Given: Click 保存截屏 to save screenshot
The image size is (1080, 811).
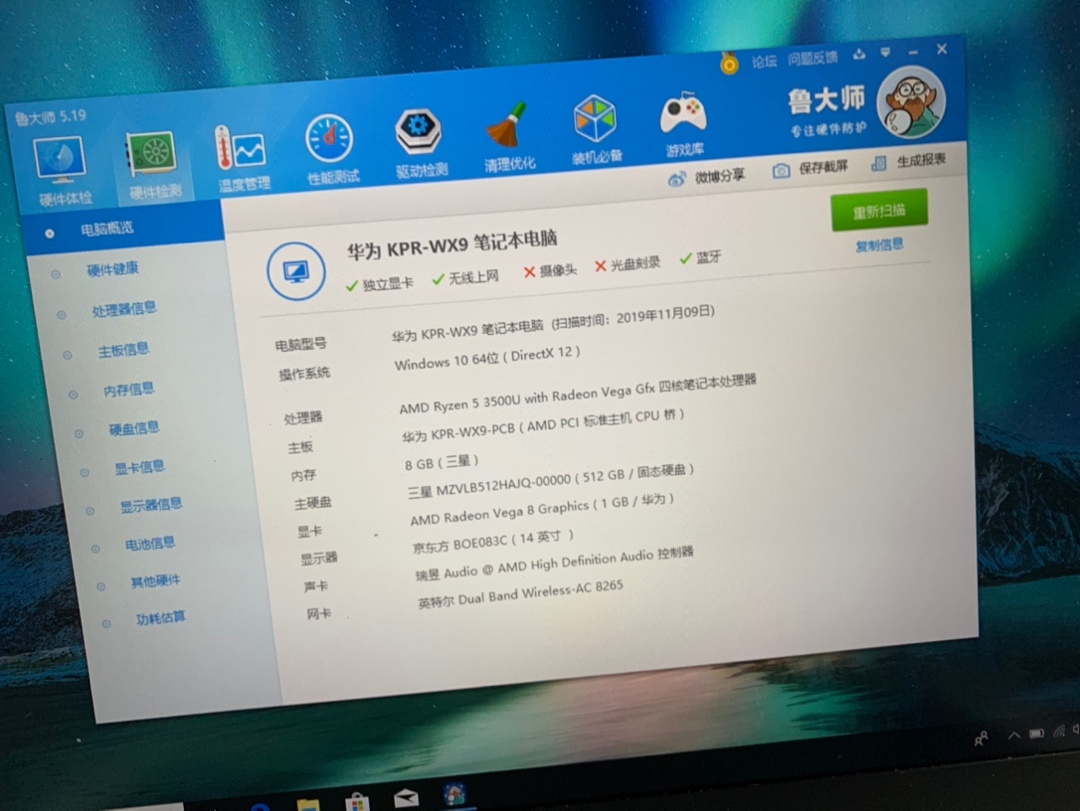Looking at the screenshot, I should tap(810, 169).
